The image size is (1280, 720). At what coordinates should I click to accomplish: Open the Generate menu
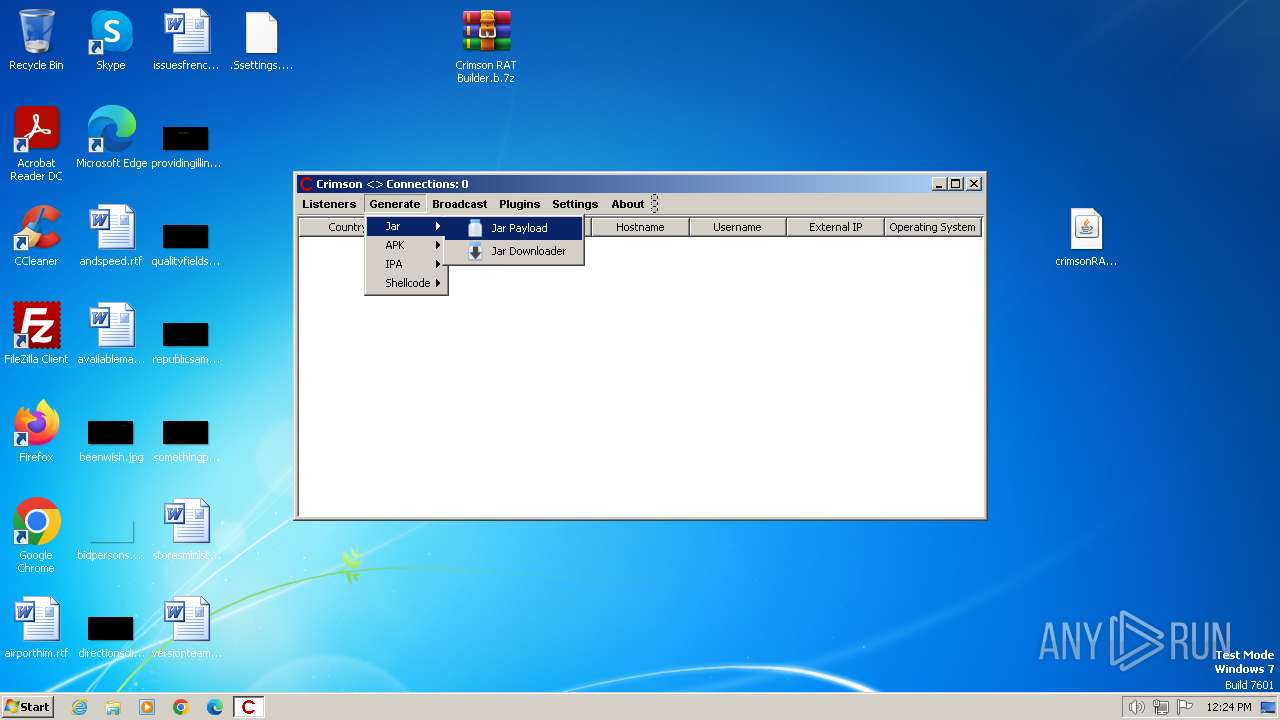395,204
